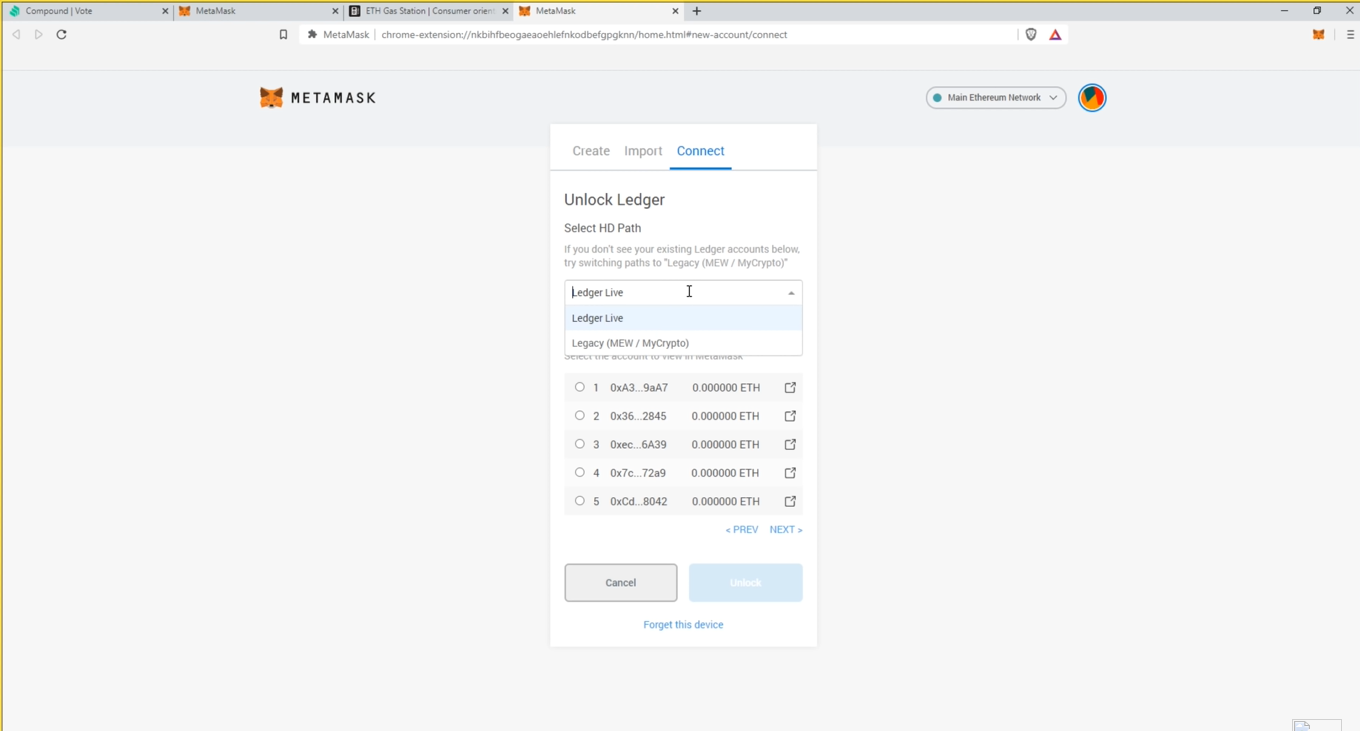The image size is (1360, 731).
Task: Select account 3 radio button 0xec...6A39
Action: point(580,444)
